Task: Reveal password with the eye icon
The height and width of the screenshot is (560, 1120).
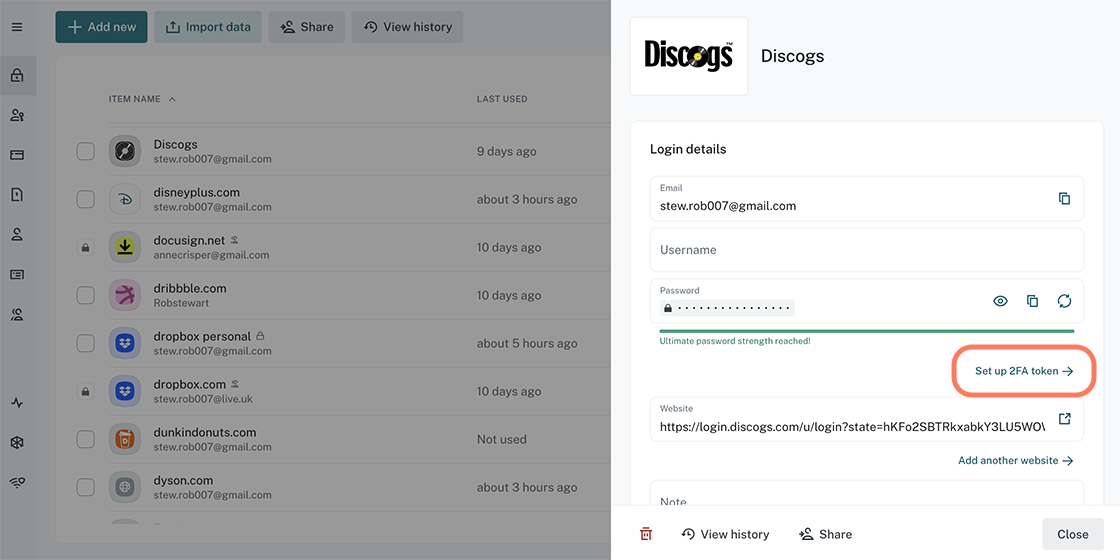Action: point(1000,301)
